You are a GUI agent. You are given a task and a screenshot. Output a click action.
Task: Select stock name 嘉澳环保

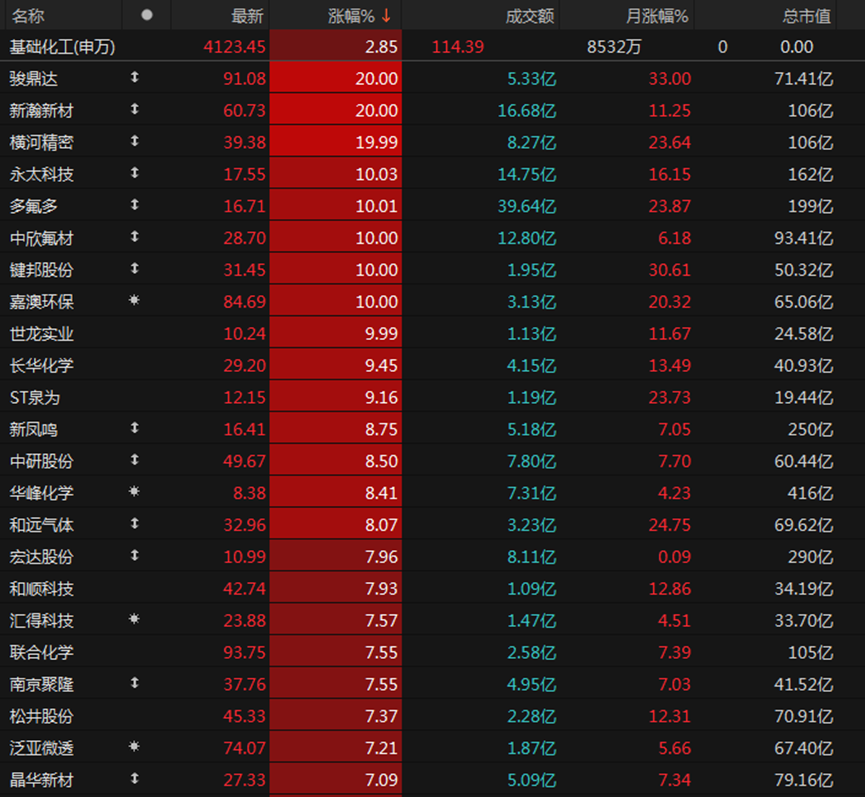point(41,302)
